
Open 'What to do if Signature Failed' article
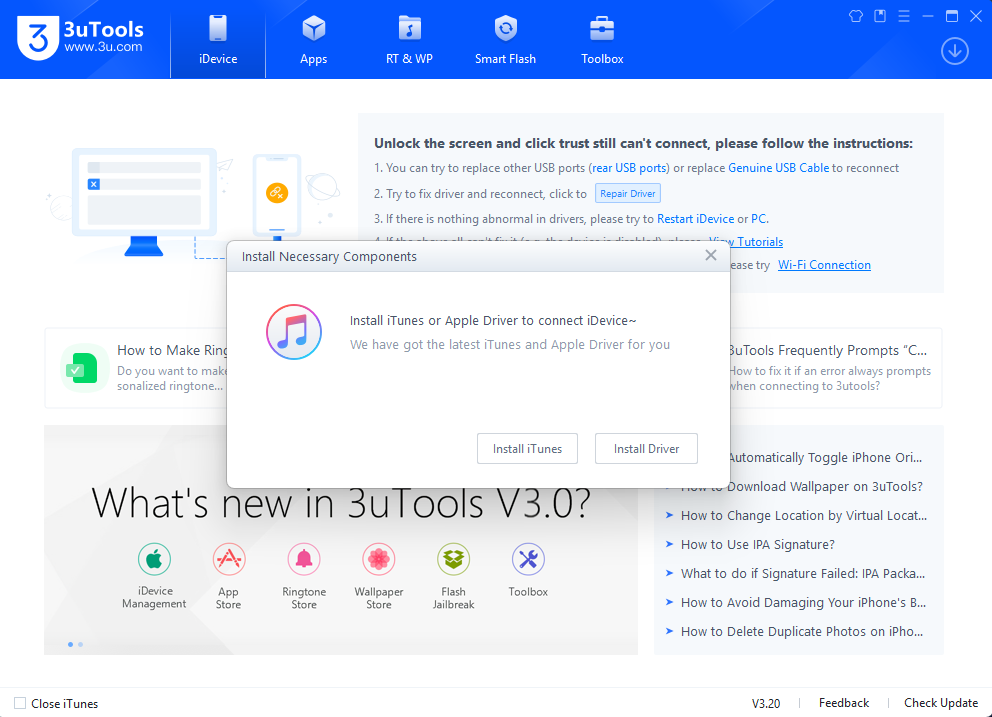(803, 574)
